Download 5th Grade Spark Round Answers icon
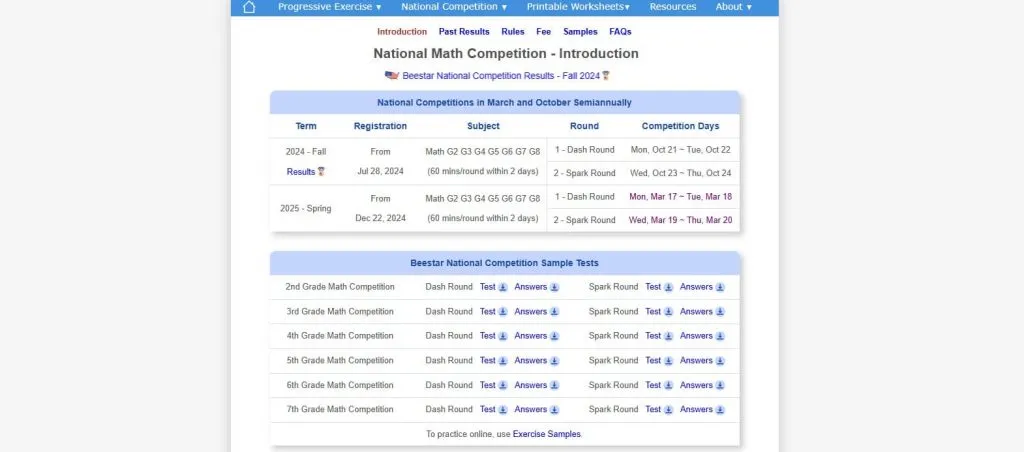Viewport: 1024px width, 452px height. click(x=720, y=361)
